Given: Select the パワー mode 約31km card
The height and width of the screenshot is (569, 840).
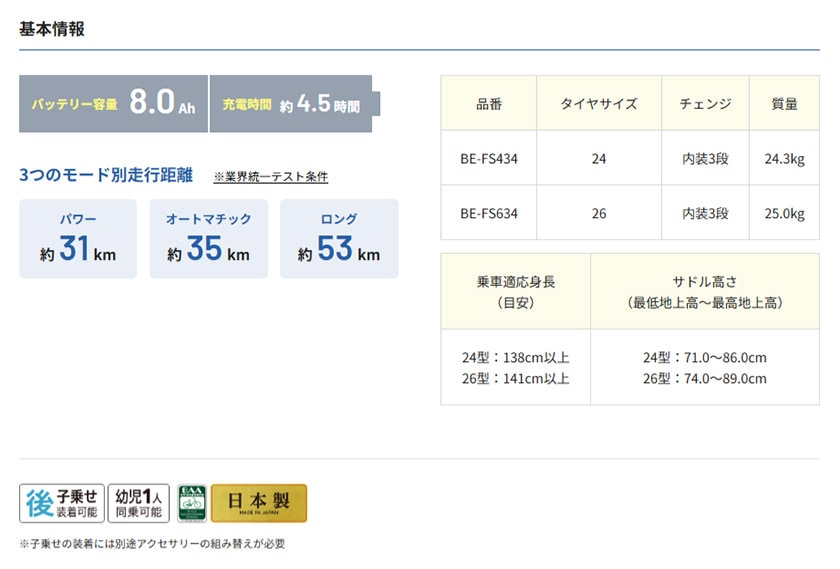Looking at the screenshot, I should (x=78, y=238).
